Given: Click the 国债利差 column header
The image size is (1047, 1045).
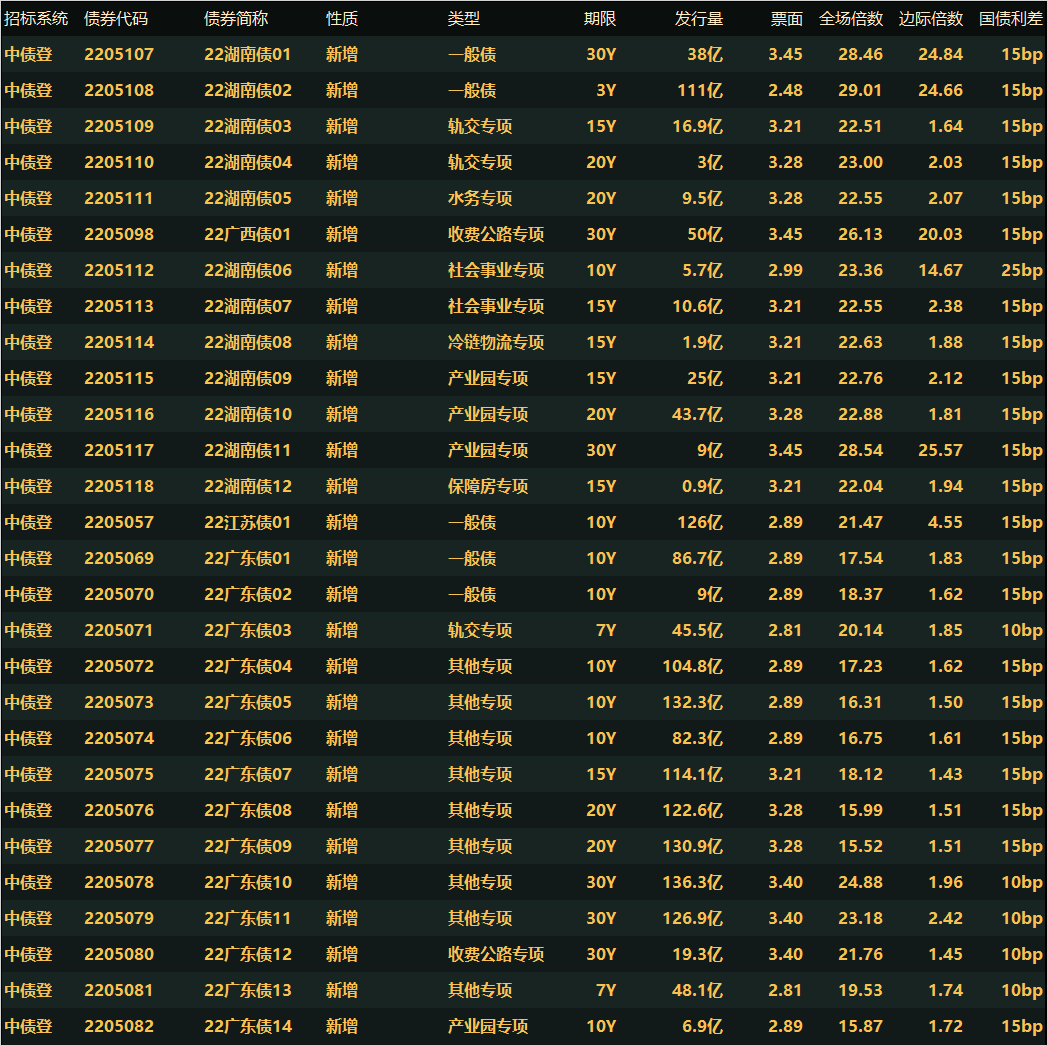Looking at the screenshot, I should point(1010,19).
